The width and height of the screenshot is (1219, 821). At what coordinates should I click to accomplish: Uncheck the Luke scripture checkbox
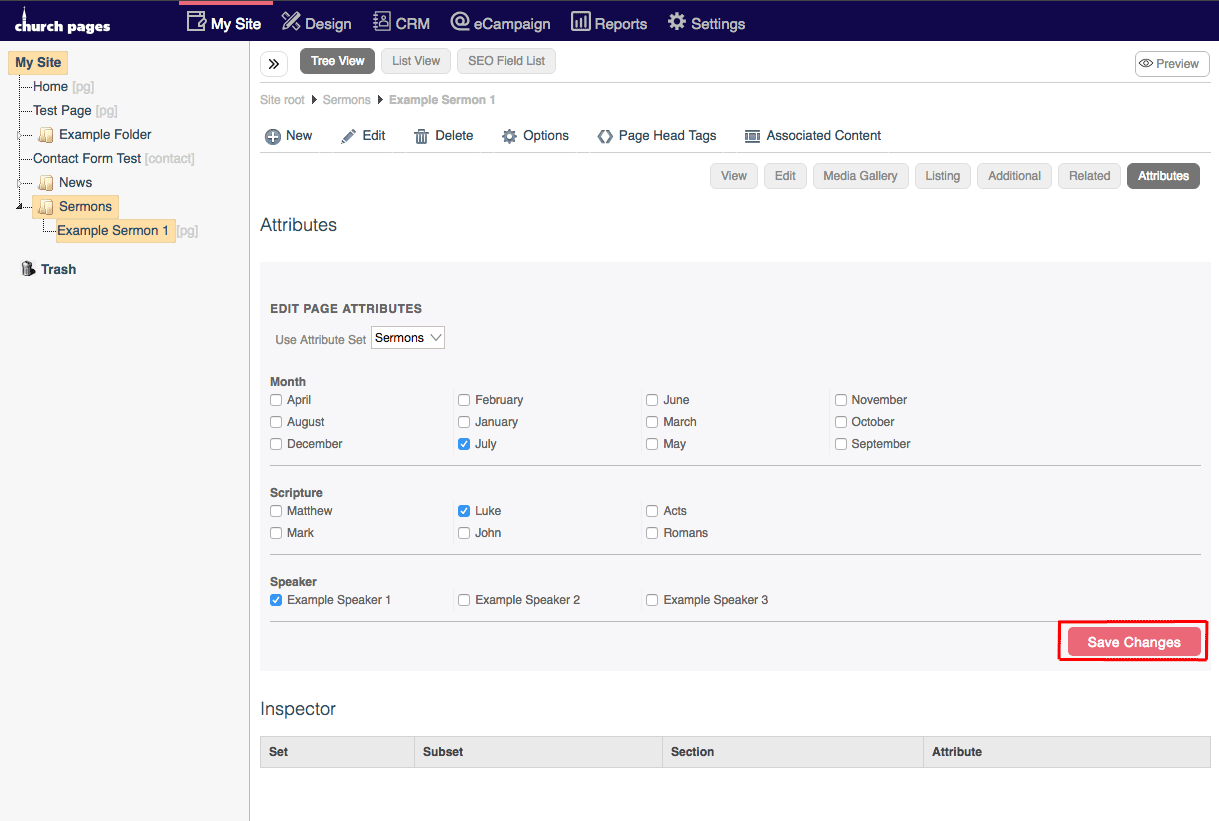pos(464,511)
